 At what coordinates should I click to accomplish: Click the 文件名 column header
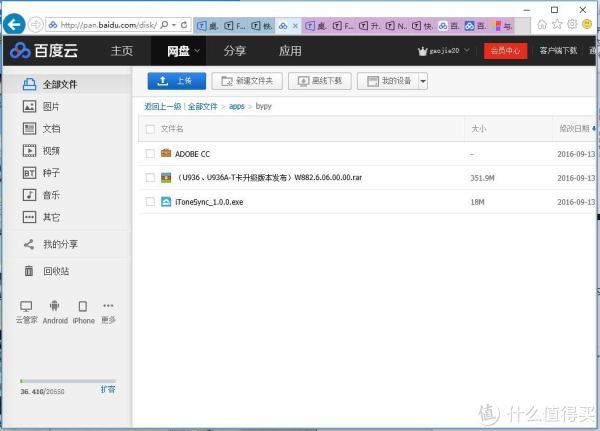pyautogui.click(x=172, y=129)
